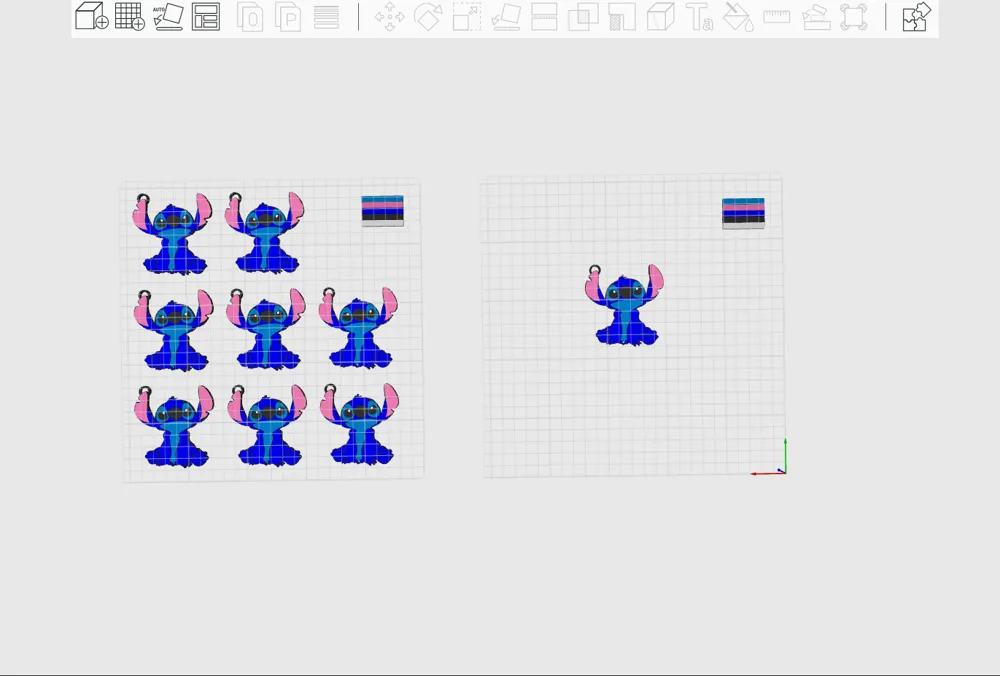This screenshot has height=676, width=1000.
Task: Click the Auto orient icon
Action: (x=168, y=17)
